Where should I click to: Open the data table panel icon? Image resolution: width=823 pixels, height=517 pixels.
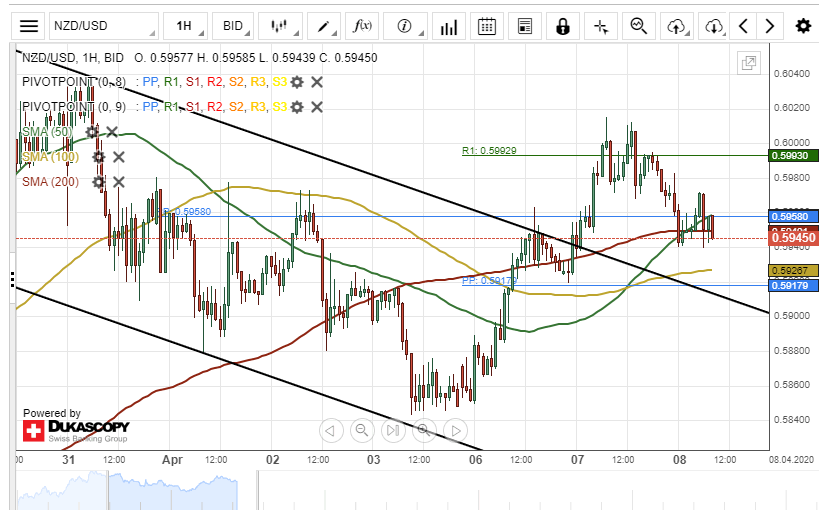pos(525,26)
